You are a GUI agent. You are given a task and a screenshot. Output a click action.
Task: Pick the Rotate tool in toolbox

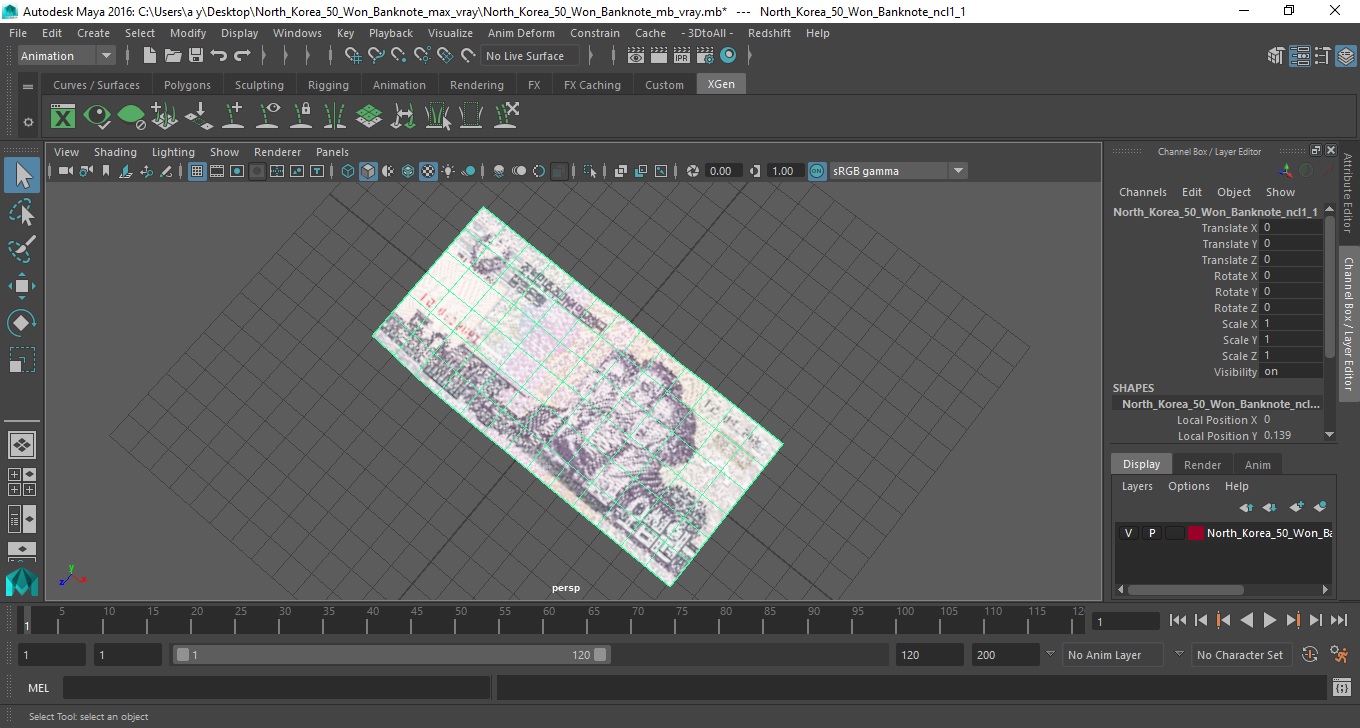coord(22,323)
